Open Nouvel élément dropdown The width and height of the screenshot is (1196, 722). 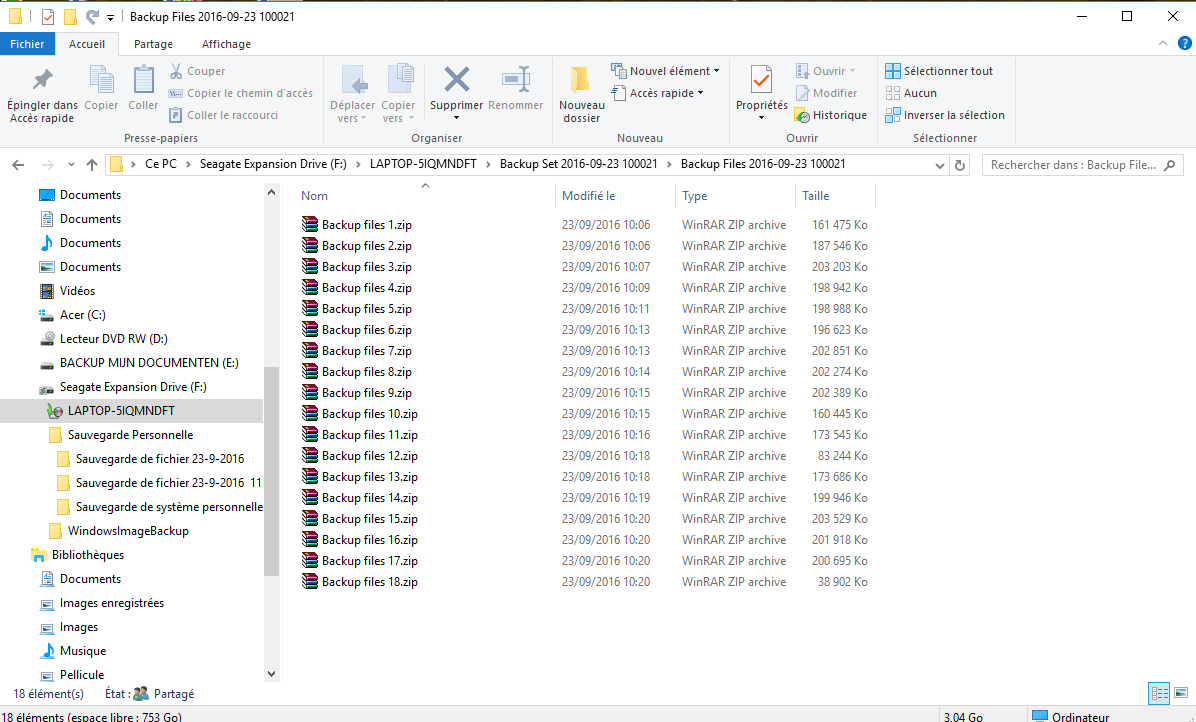coord(665,71)
